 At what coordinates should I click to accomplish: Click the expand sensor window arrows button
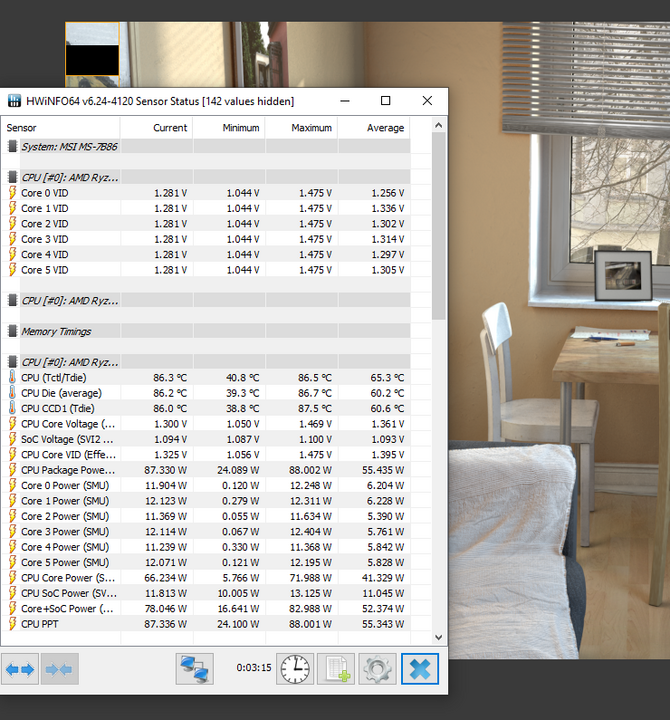coord(20,669)
